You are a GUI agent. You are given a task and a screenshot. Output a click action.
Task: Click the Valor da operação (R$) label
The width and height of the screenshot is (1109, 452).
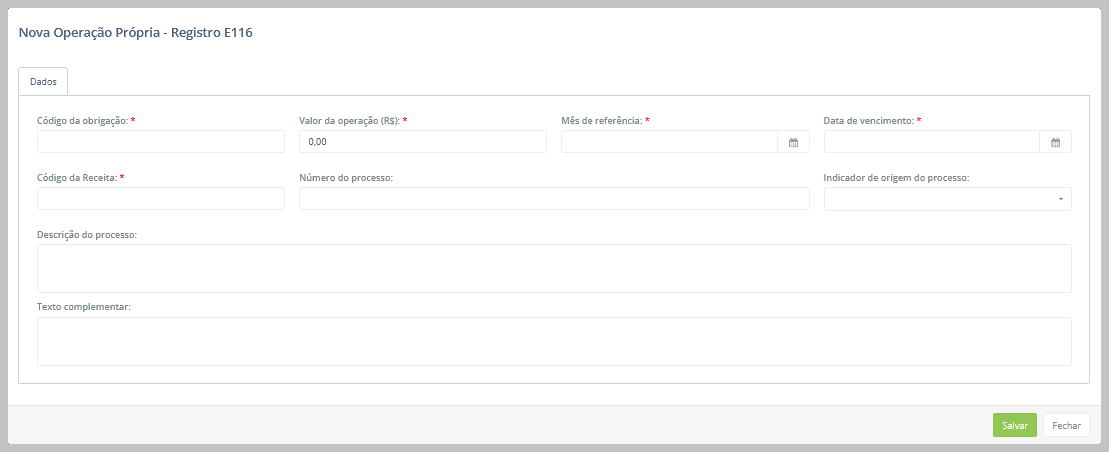[349, 120]
